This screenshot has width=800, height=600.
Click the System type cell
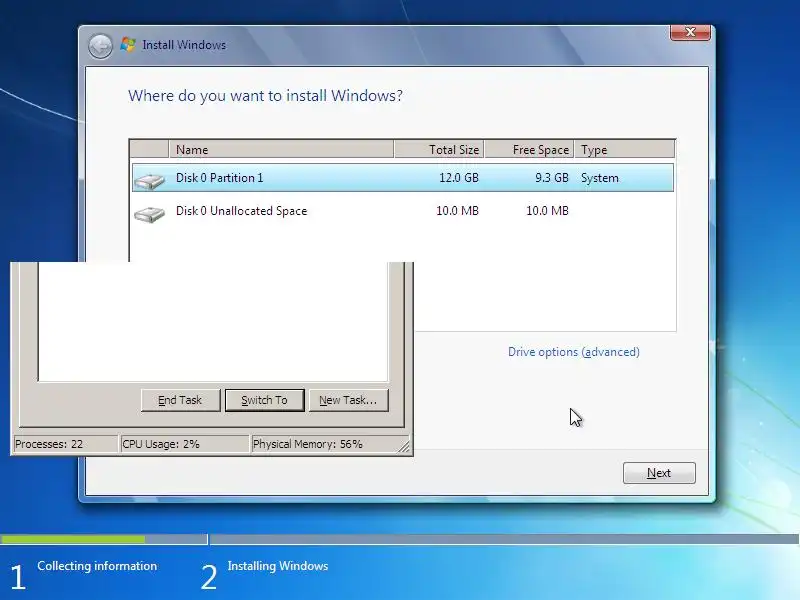(599, 178)
